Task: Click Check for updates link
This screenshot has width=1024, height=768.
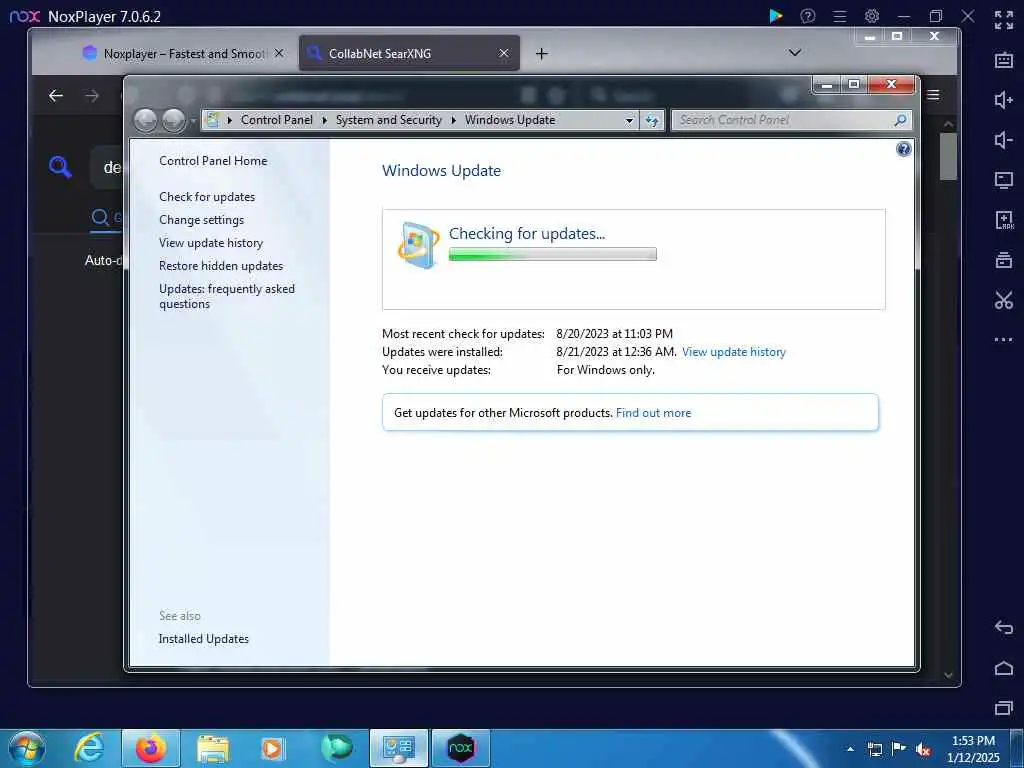Action: point(207,197)
